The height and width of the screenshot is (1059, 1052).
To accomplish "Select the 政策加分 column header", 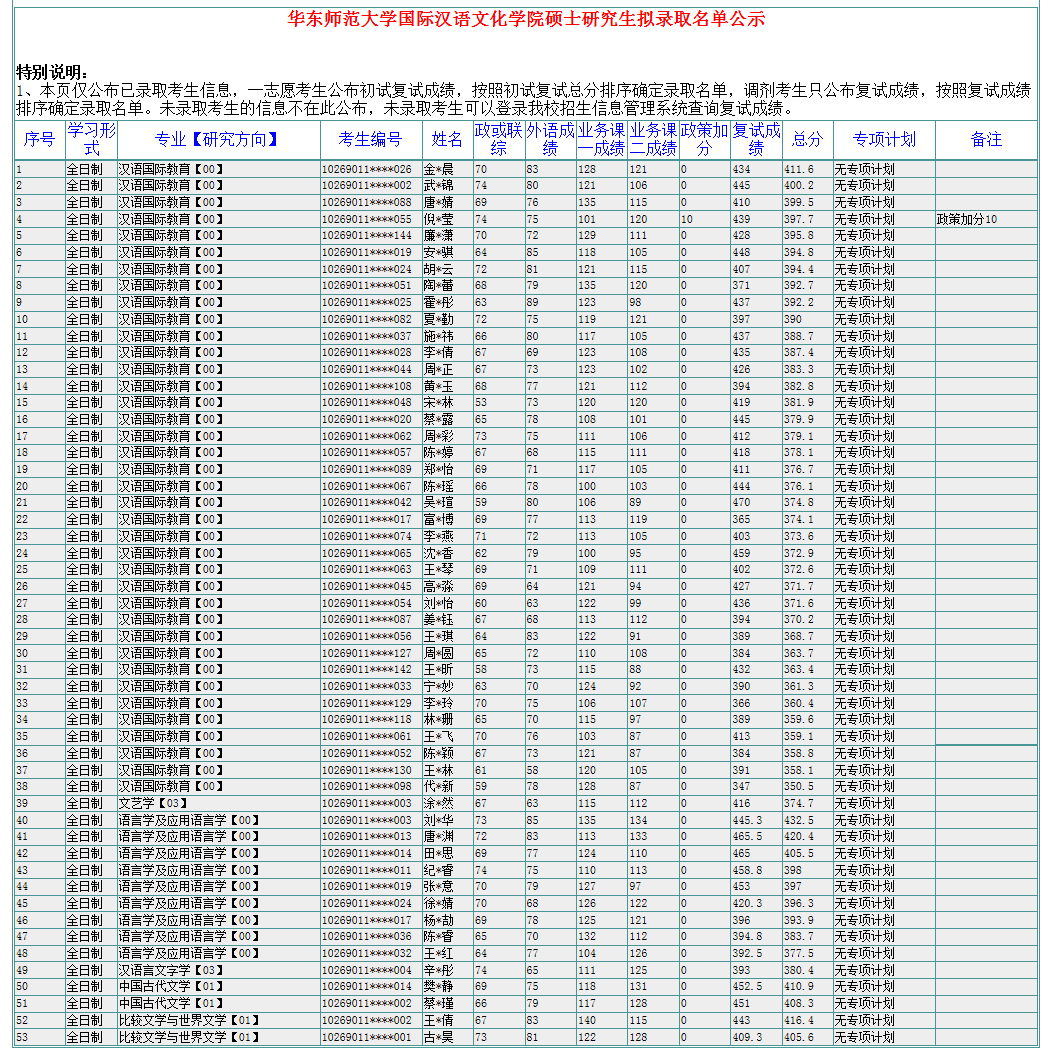I will click(x=704, y=140).
